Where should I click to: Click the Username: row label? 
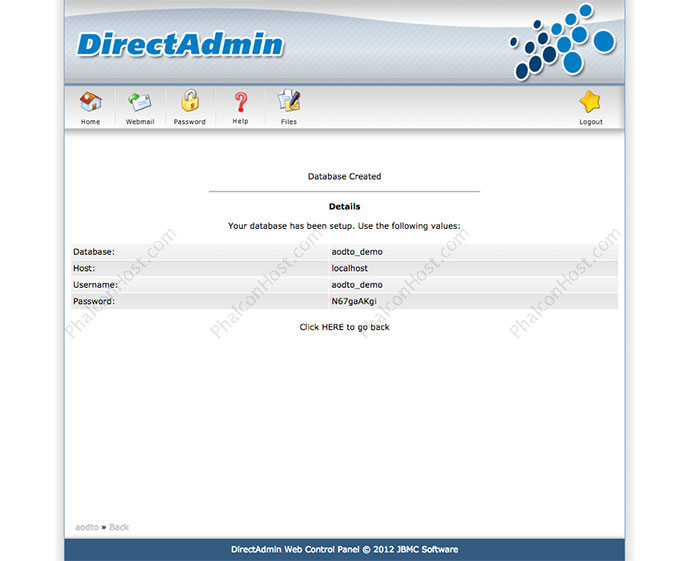[x=95, y=285]
